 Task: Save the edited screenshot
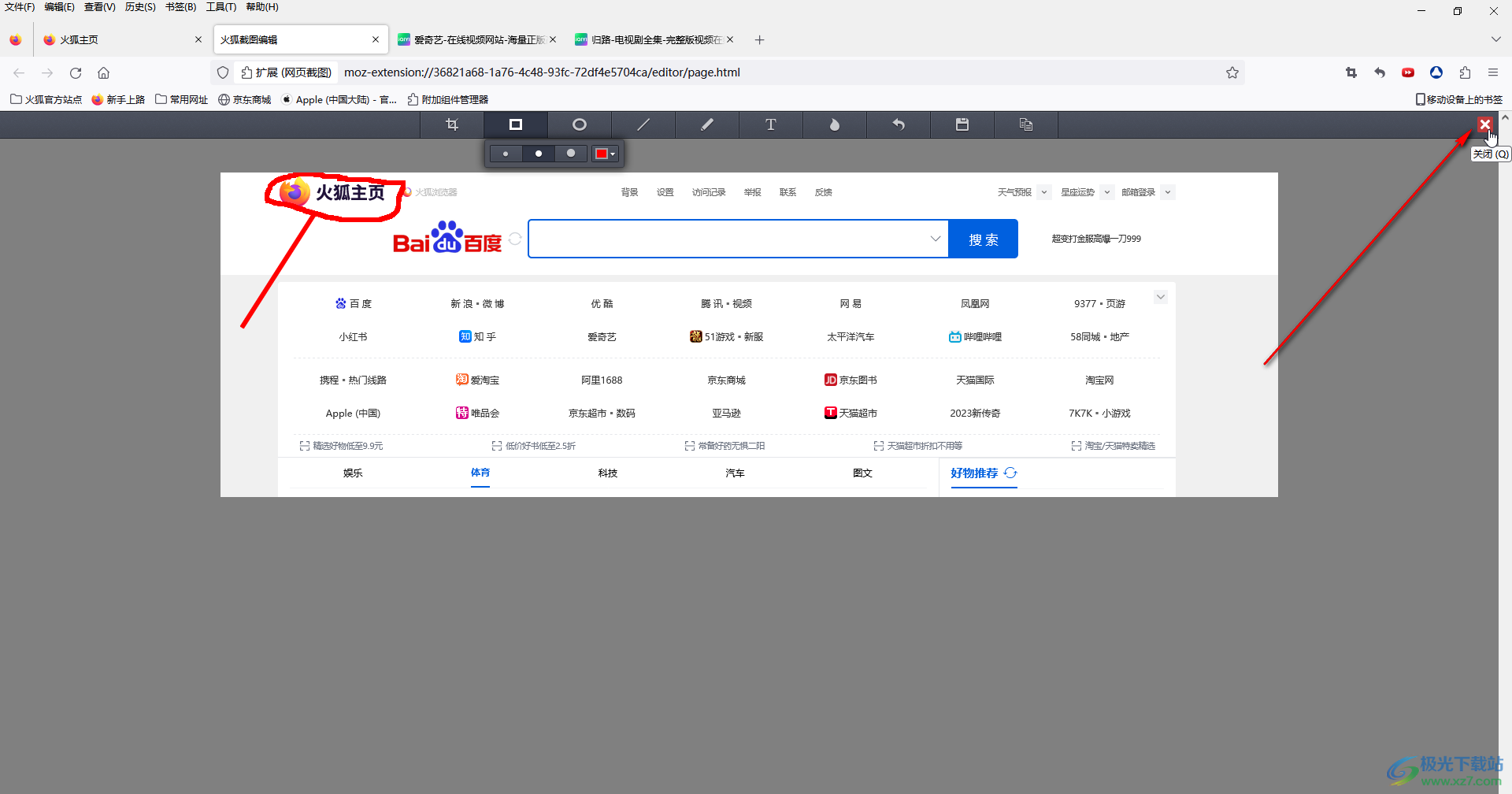click(x=962, y=124)
